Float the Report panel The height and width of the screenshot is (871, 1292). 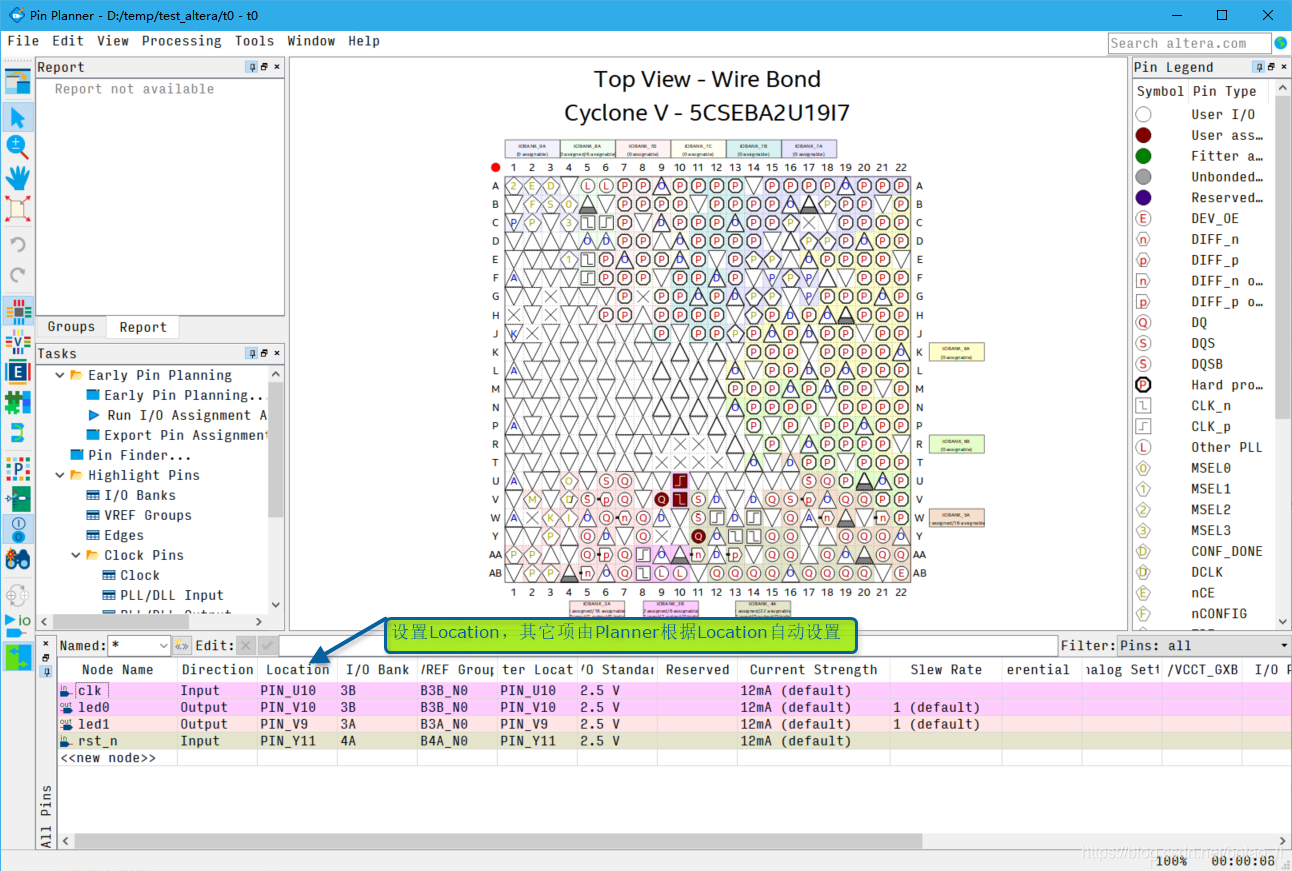(x=264, y=67)
